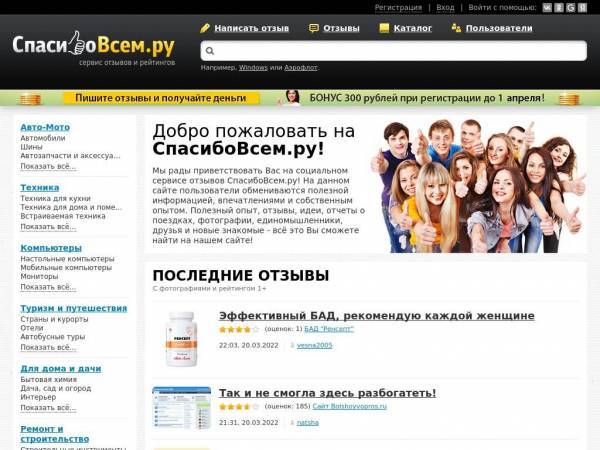Select Автобусные туры subcategory
The image size is (600, 450).
53,337
